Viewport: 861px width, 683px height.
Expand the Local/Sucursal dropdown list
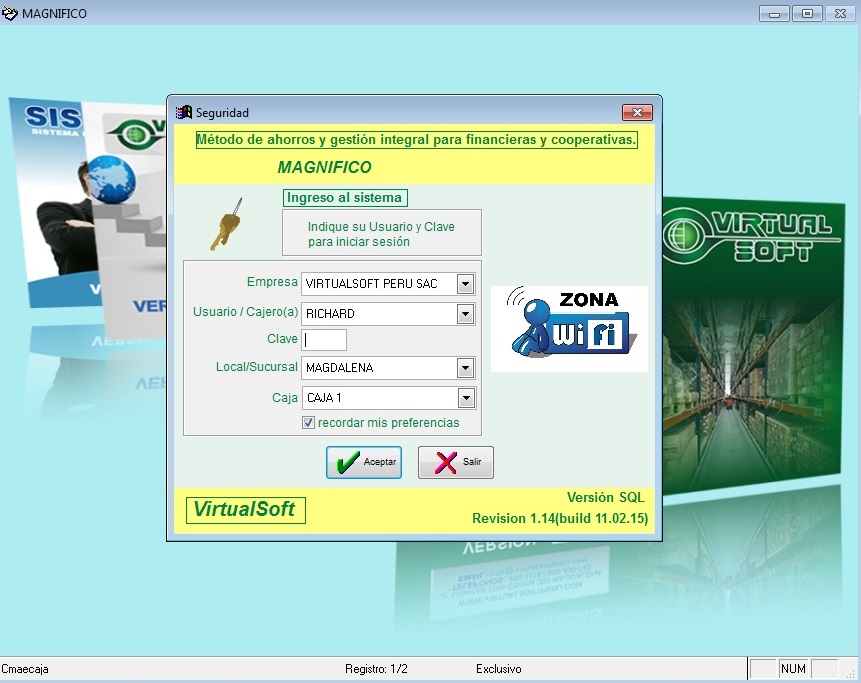pos(465,368)
